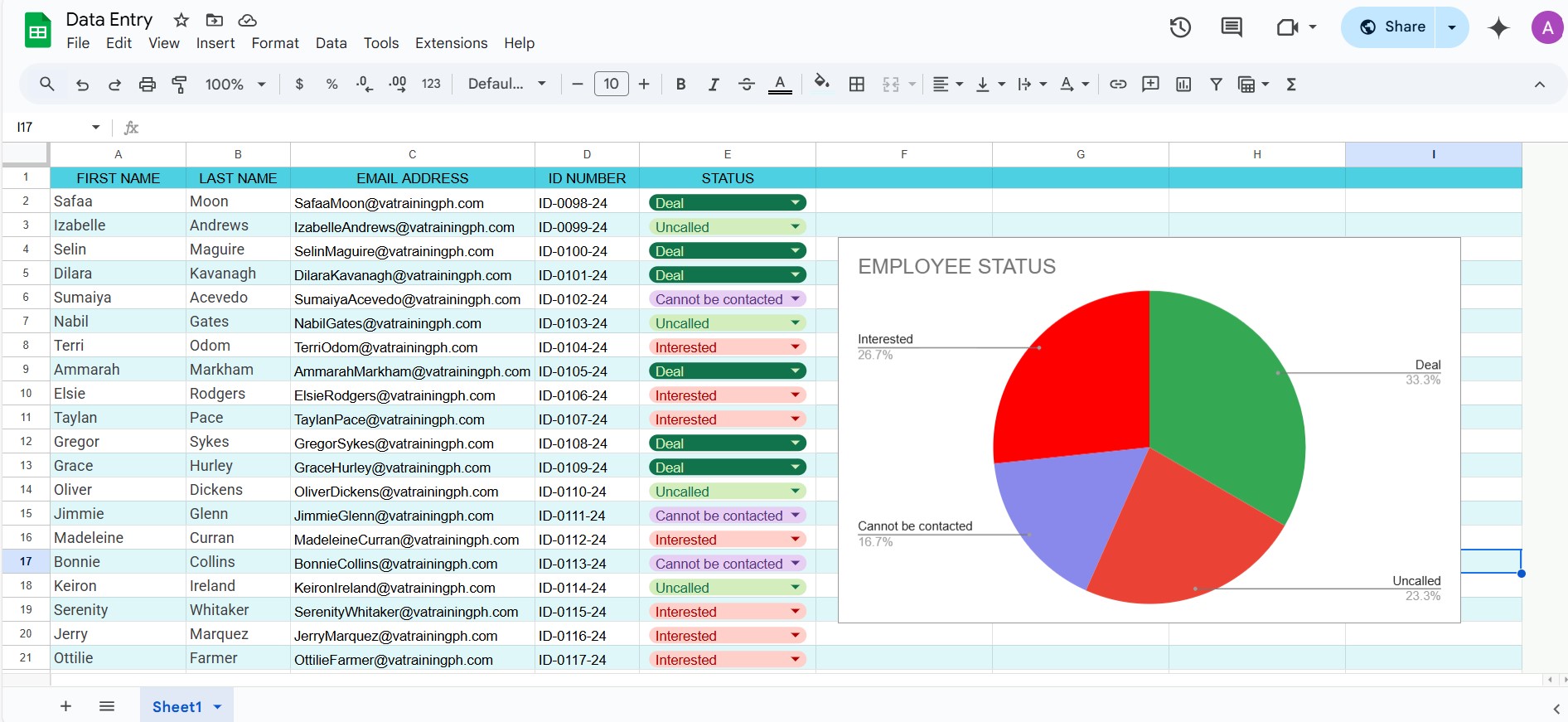Open version history clock icon
Image resolution: width=1568 pixels, height=722 pixels.
[x=1180, y=27]
